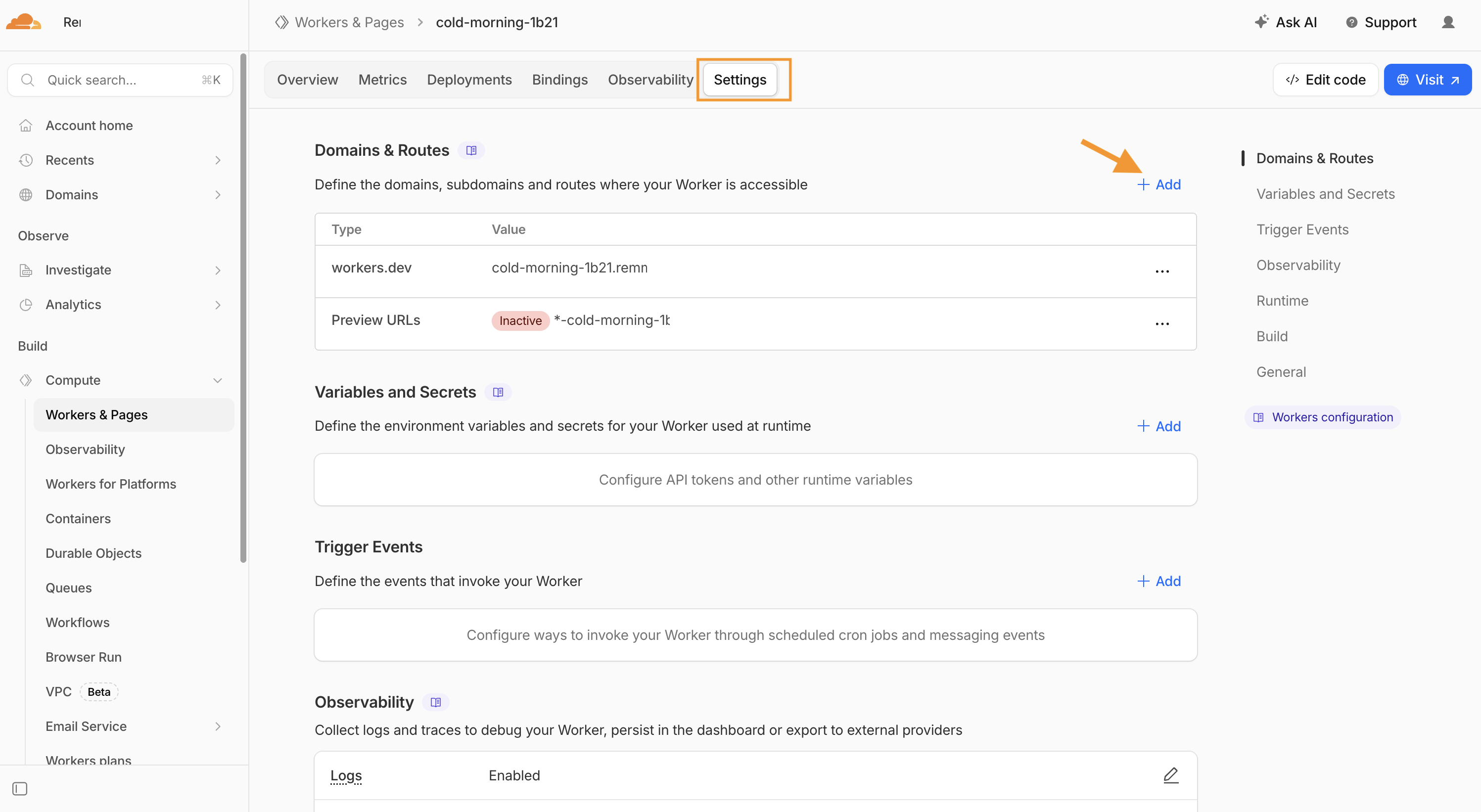Switch to the Metrics tab

click(382, 80)
